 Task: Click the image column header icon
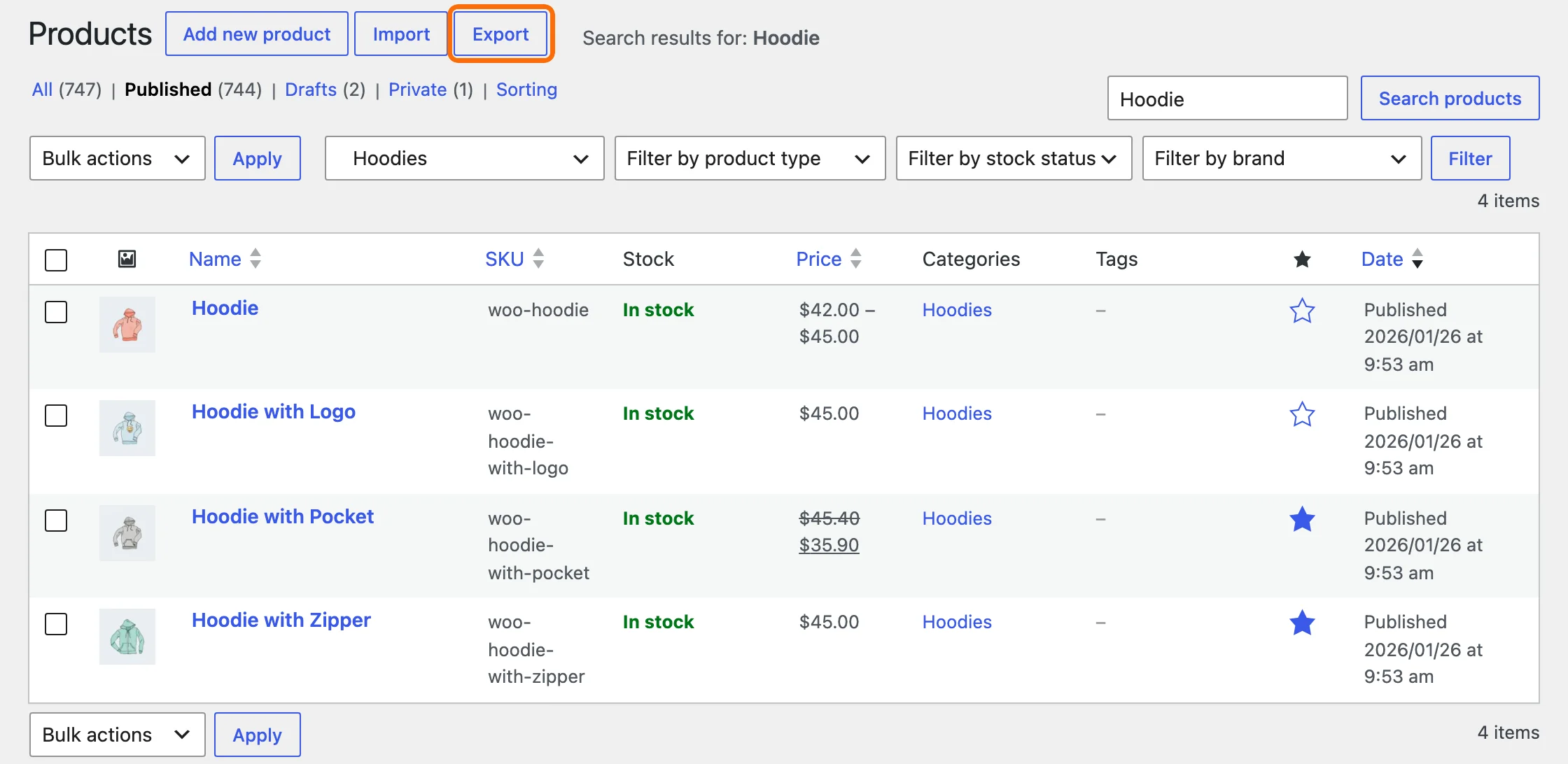coord(127,259)
